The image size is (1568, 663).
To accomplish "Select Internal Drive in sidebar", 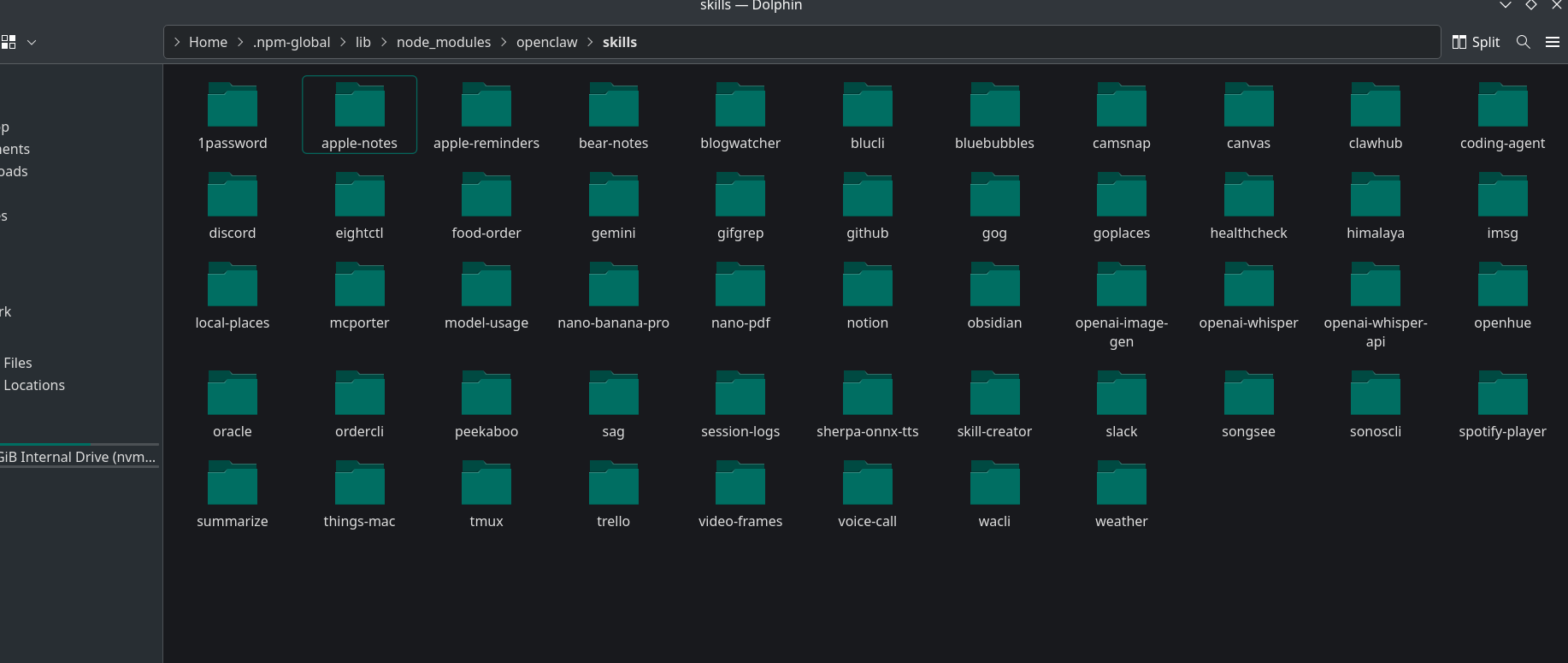I will tap(79, 457).
